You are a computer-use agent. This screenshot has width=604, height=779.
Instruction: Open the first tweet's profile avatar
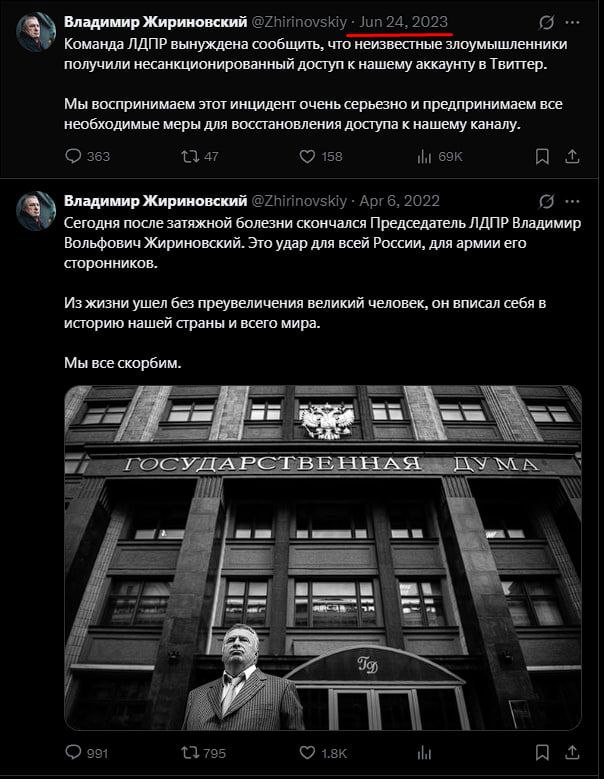point(36,32)
